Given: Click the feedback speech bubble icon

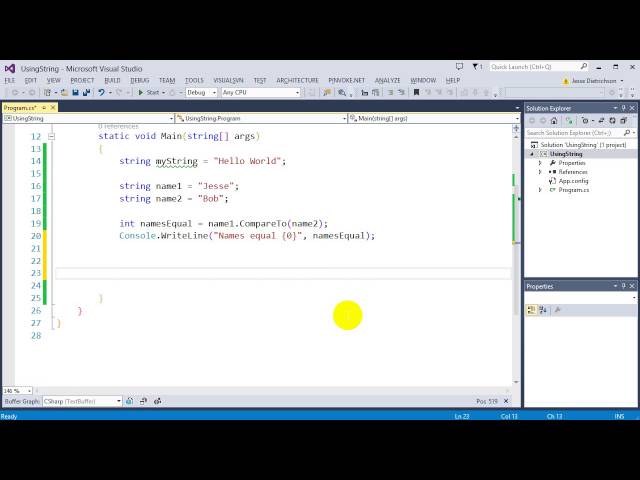Looking at the screenshot, I should point(459,67).
